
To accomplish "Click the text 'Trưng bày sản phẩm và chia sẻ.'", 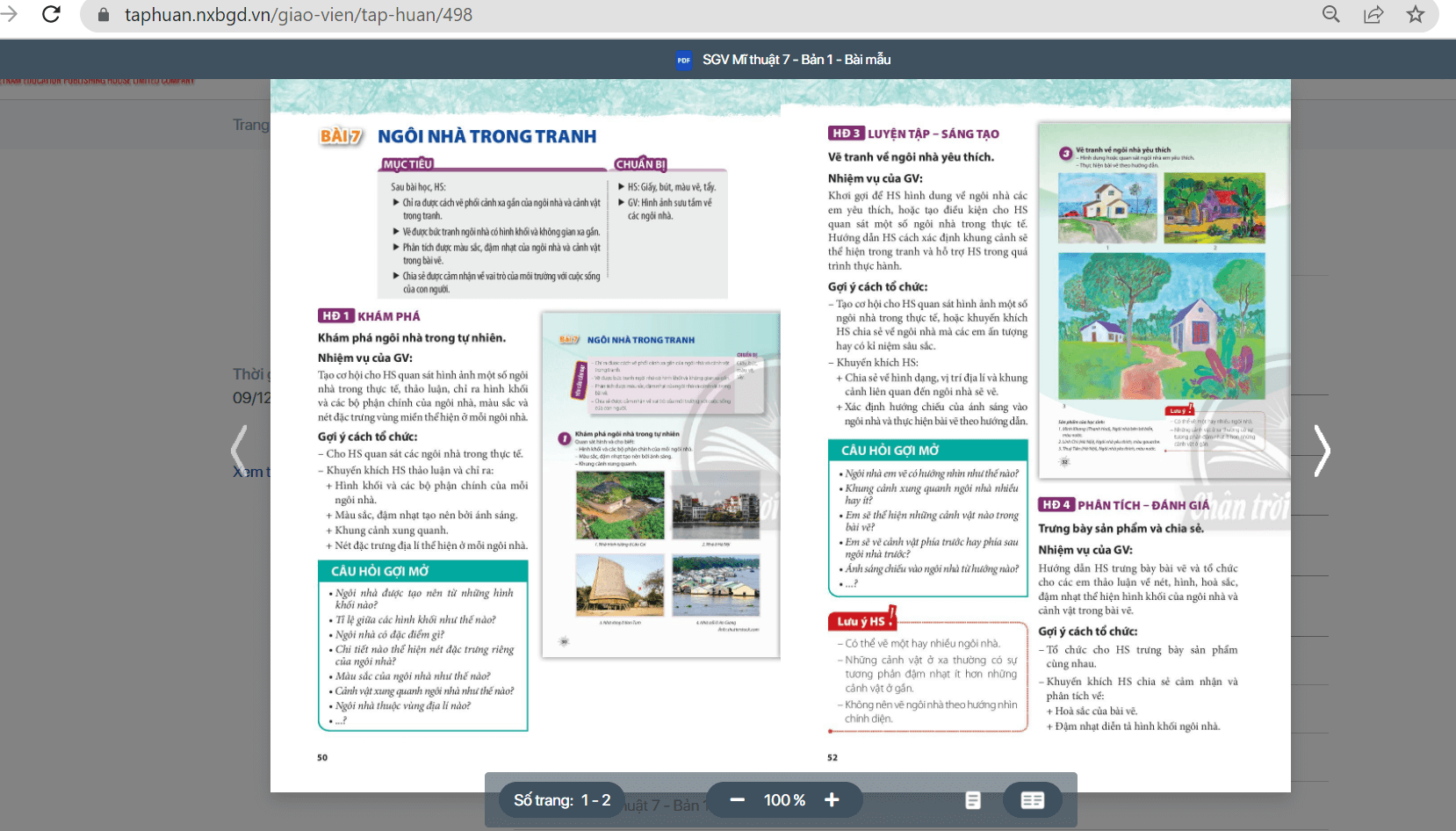I will point(1121,529).
